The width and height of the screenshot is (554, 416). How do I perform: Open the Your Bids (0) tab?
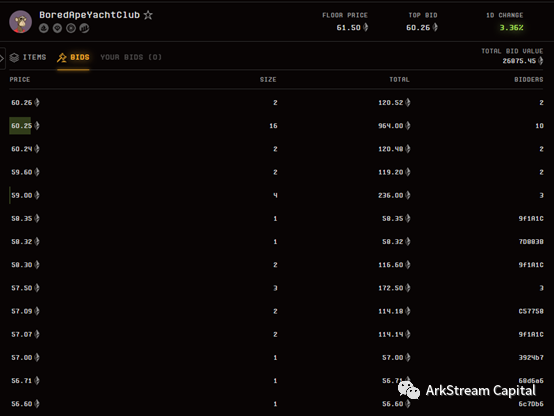click(131, 57)
